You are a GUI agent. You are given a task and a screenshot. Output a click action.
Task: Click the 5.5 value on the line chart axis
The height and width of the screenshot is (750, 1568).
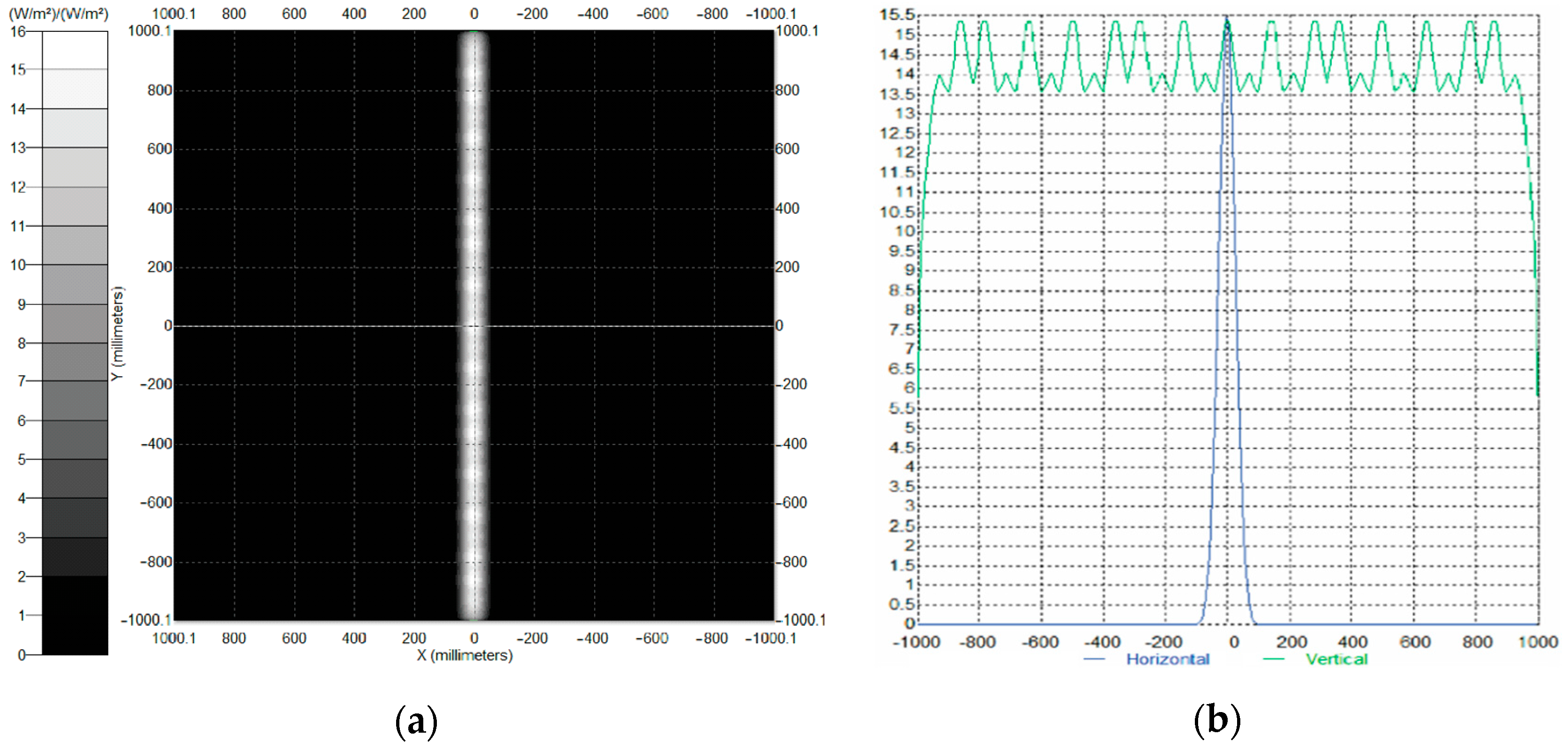tap(901, 408)
